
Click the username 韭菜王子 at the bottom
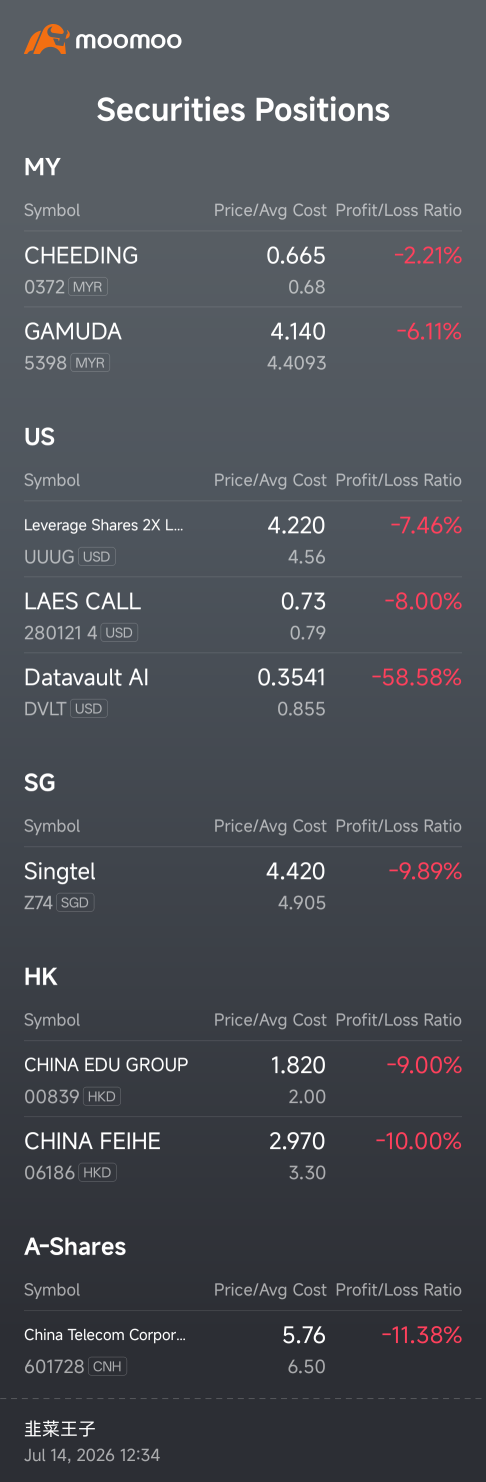[x=60, y=1429]
